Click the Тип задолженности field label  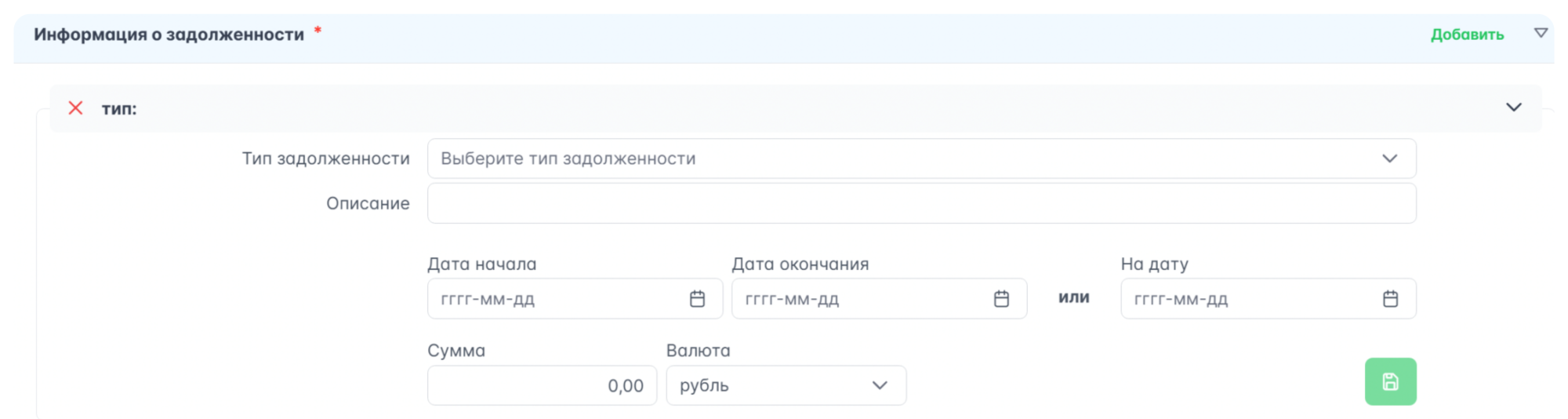[325, 158]
